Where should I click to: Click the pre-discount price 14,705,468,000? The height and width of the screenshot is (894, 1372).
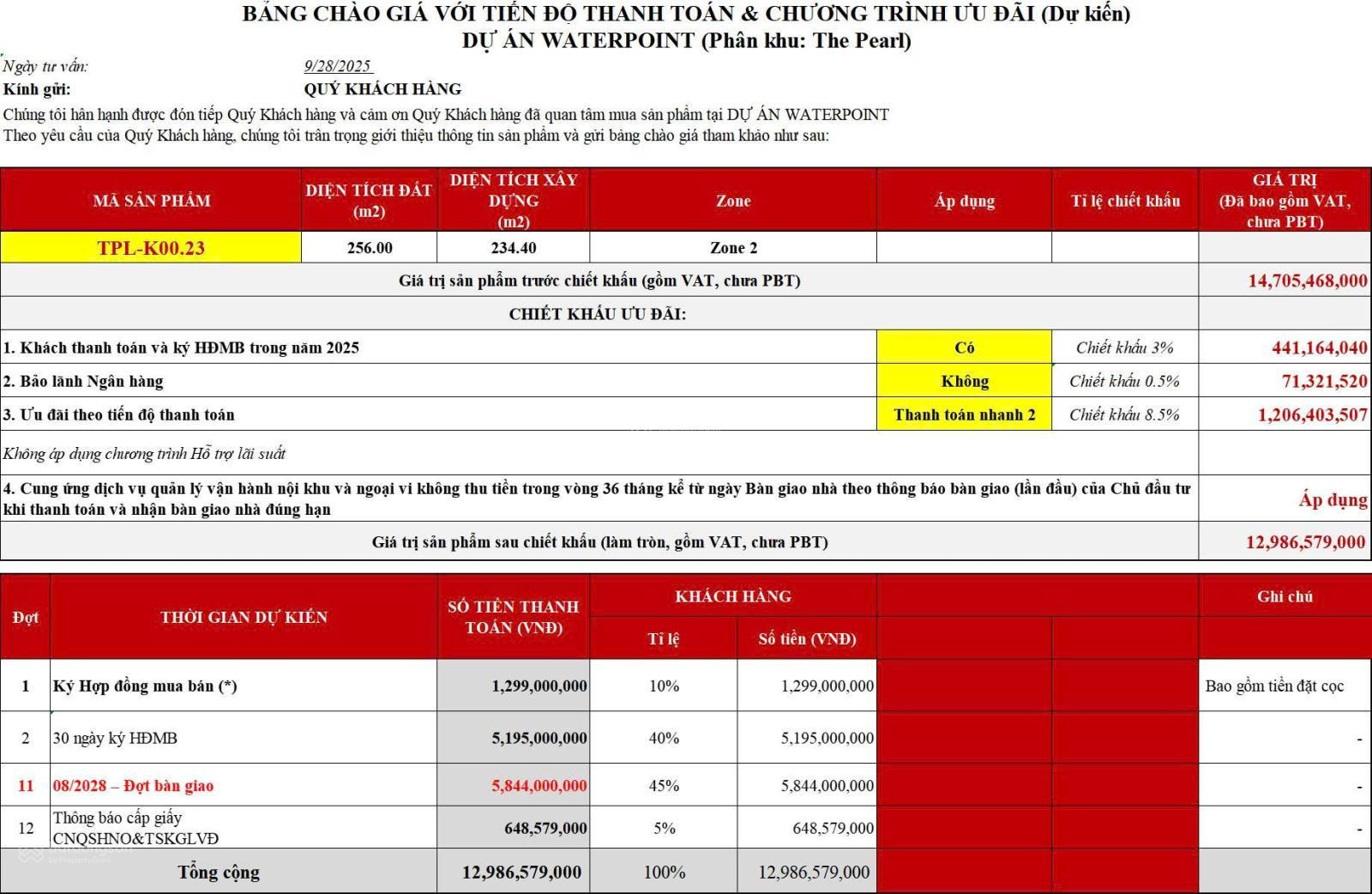click(x=1306, y=281)
